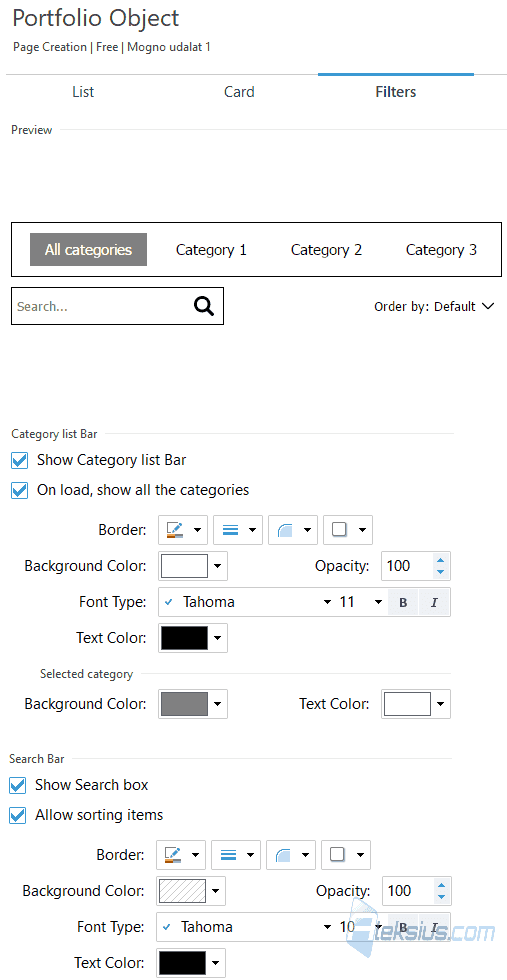Image resolution: width=507 pixels, height=980 pixels.
Task: Expand Tahoma font dropdown in Category list Bar
Action: pos(327,602)
